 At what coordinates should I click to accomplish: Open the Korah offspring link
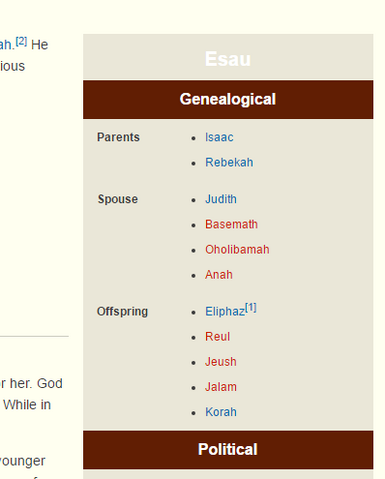(x=221, y=412)
